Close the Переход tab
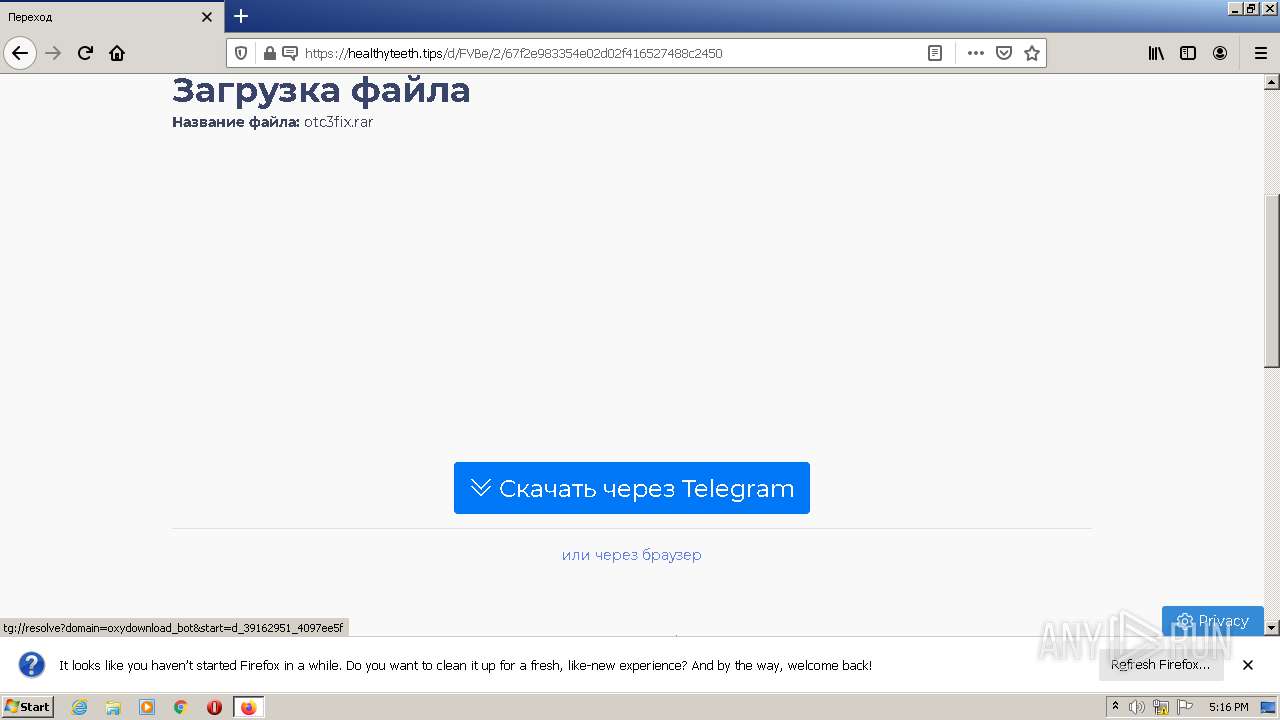 coord(207,17)
